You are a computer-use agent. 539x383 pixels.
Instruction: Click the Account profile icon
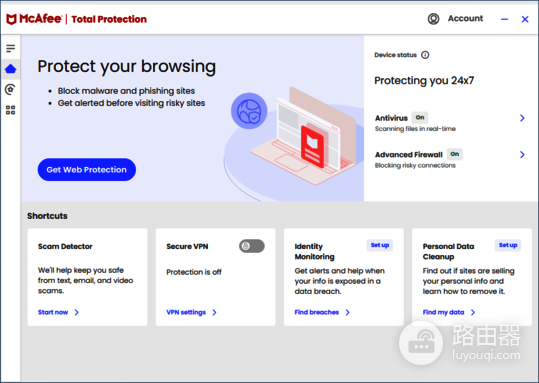(433, 19)
